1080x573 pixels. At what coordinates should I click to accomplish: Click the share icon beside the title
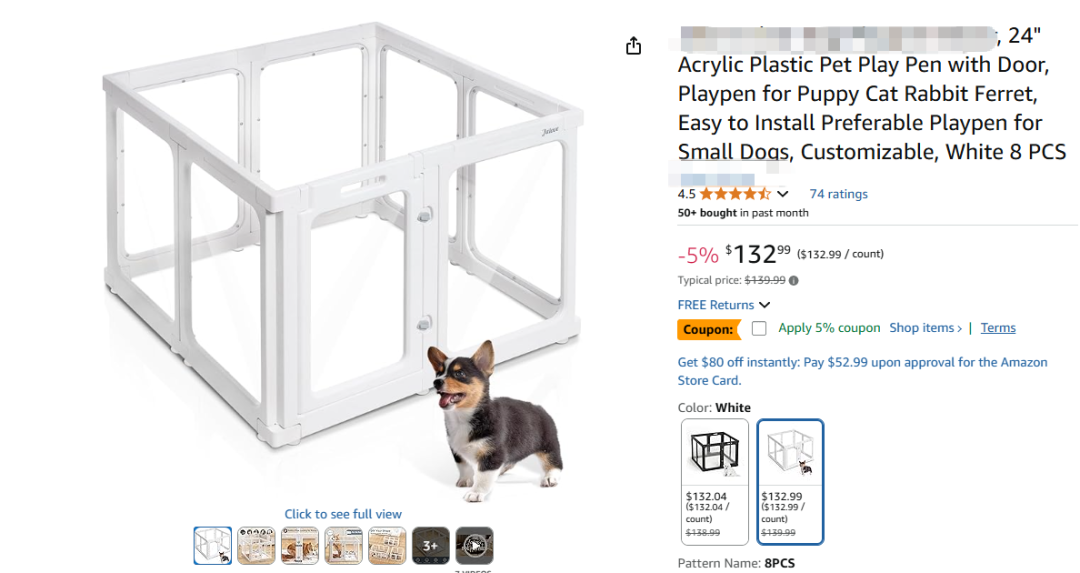[633, 46]
